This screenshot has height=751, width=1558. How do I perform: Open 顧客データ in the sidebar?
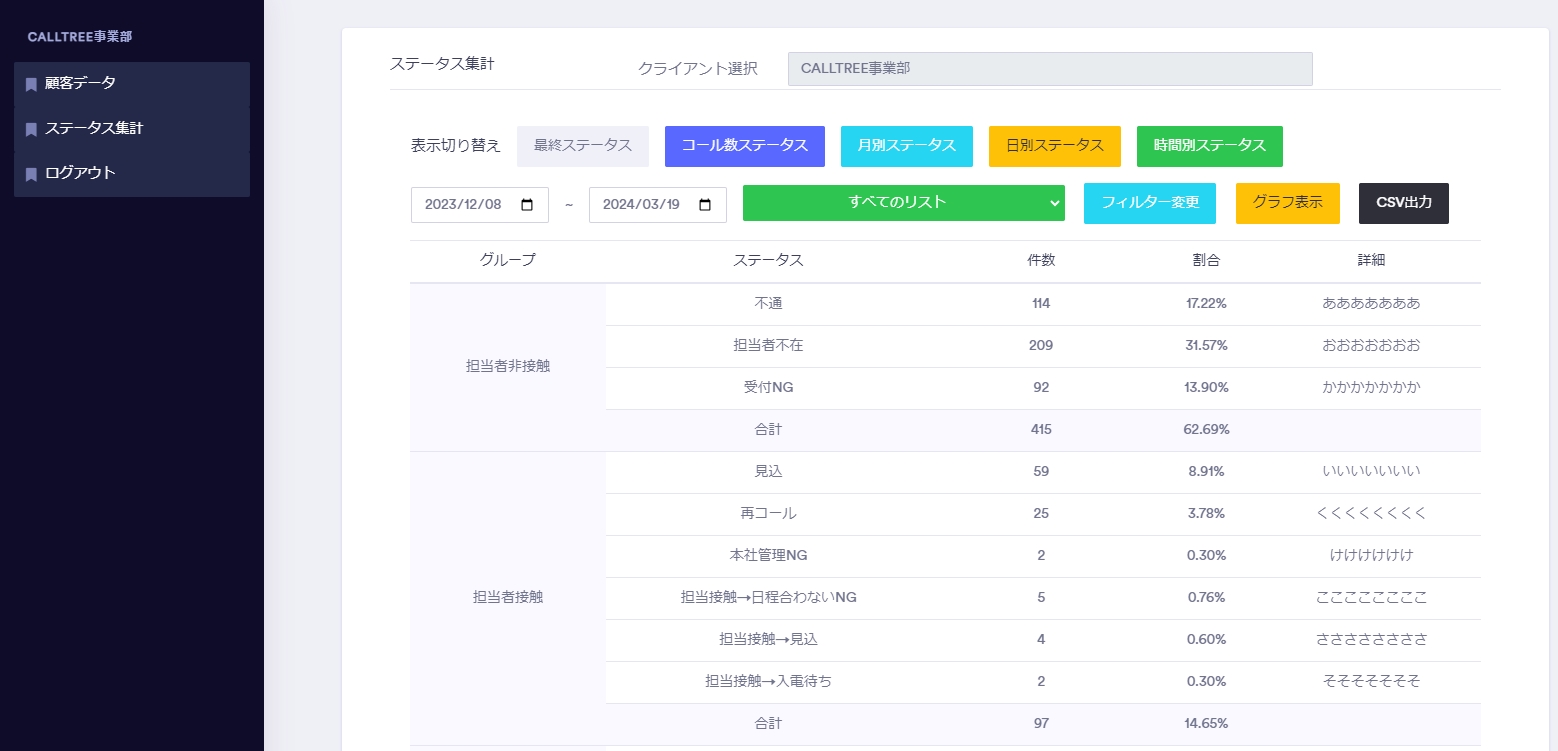[132, 83]
